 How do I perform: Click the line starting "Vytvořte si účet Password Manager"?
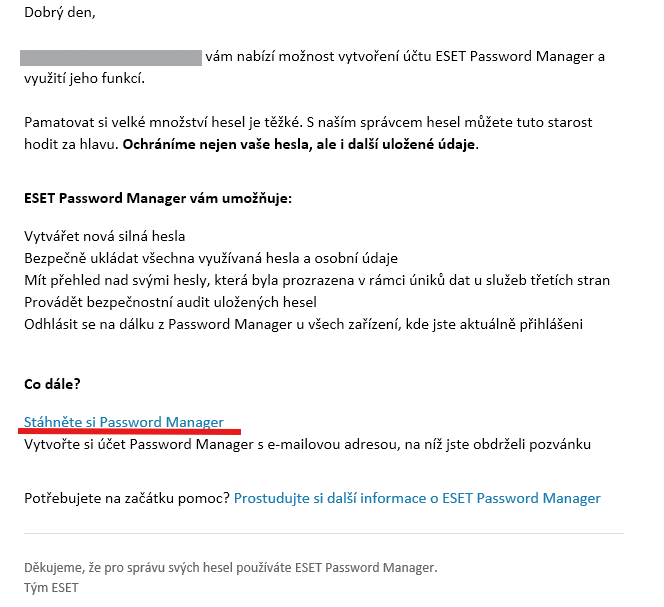[307, 444]
